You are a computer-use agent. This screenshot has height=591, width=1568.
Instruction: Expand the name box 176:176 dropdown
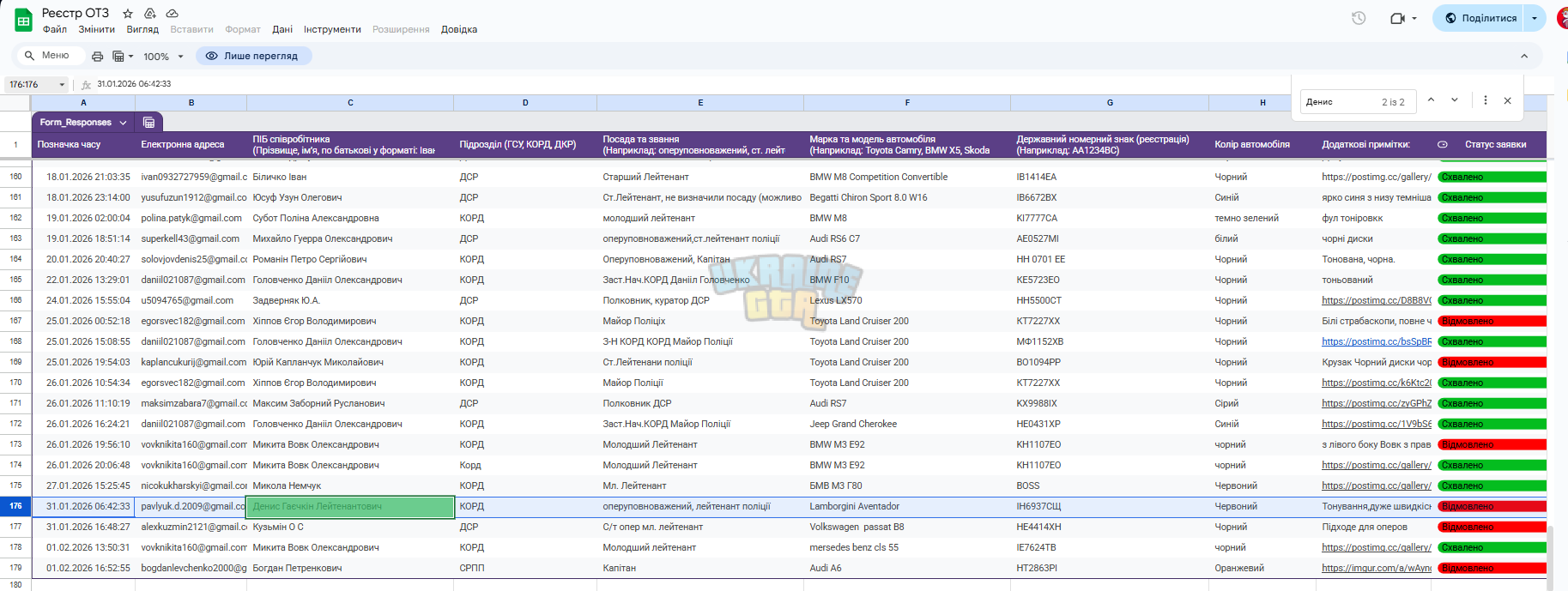point(62,84)
